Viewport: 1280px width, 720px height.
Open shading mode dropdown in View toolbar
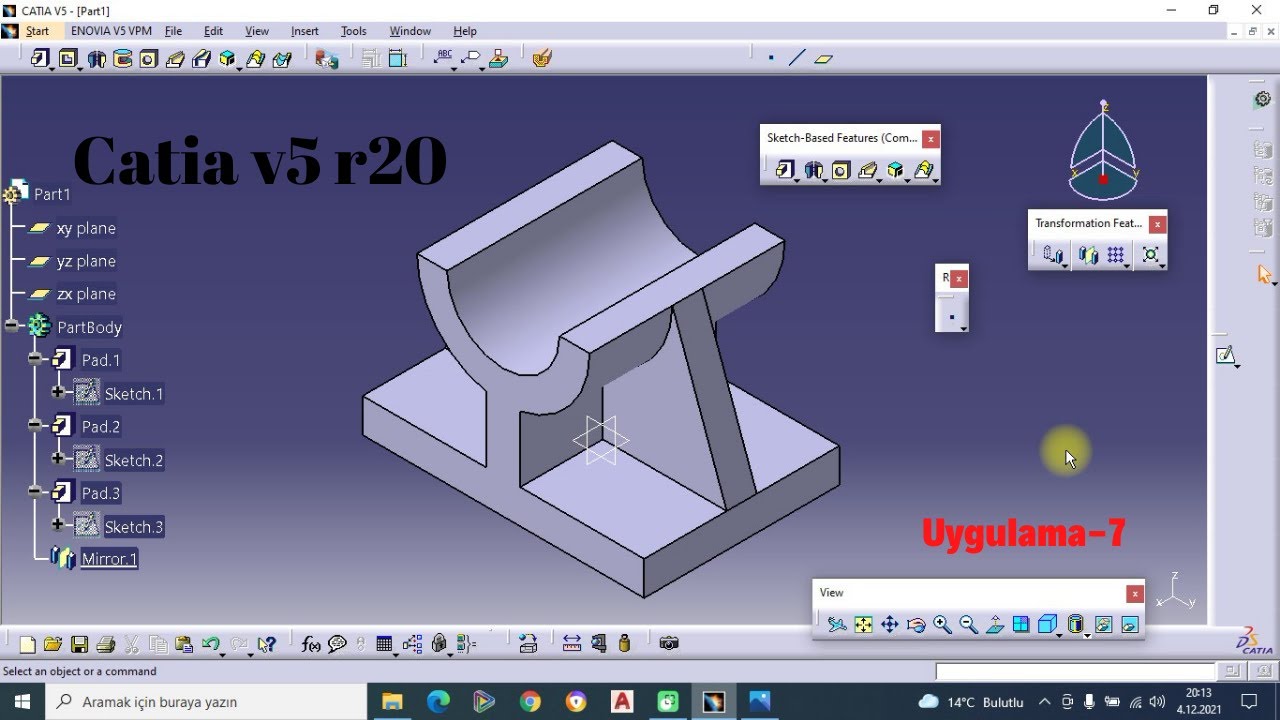[1087, 635]
